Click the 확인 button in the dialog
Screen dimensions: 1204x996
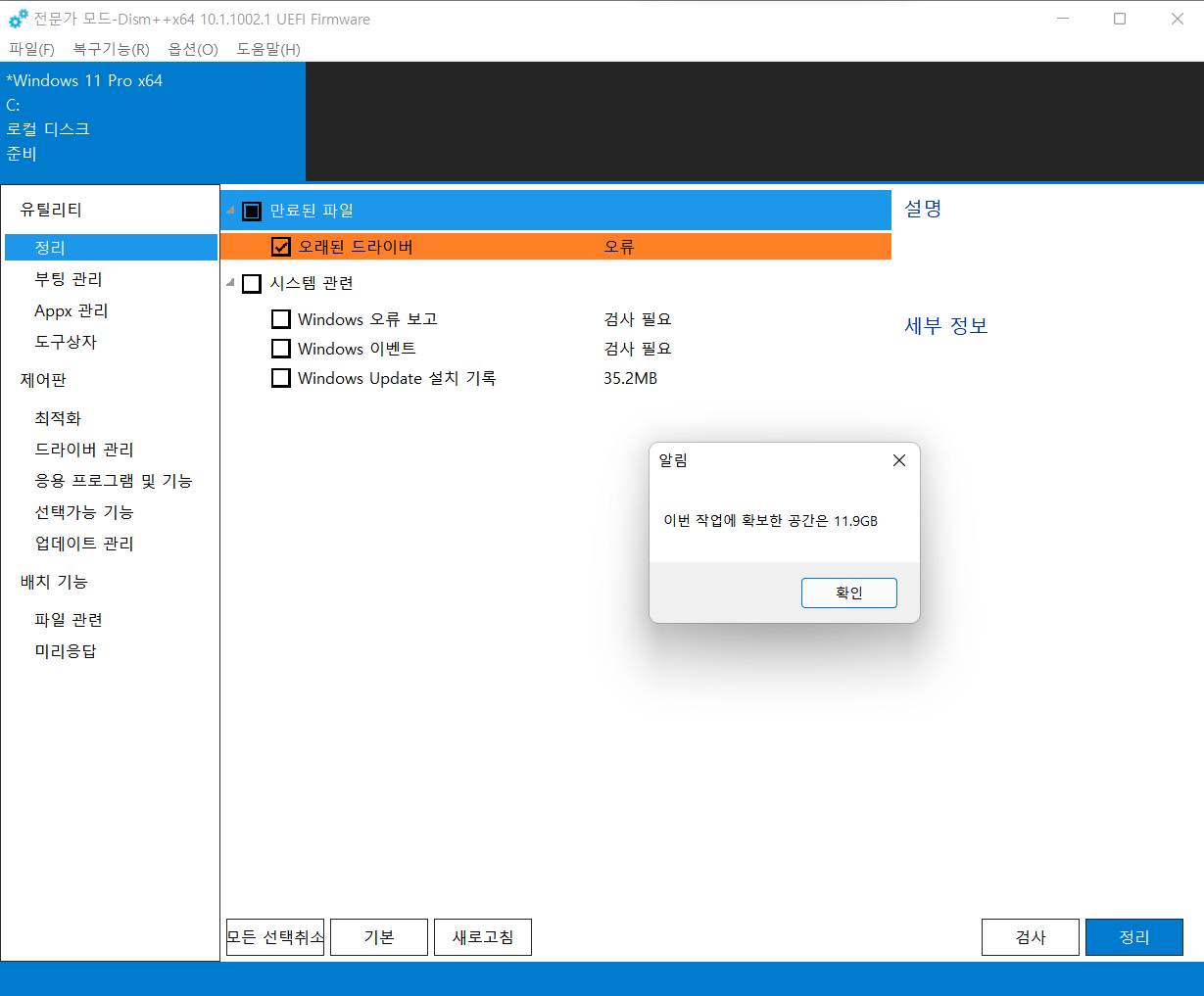pos(849,593)
